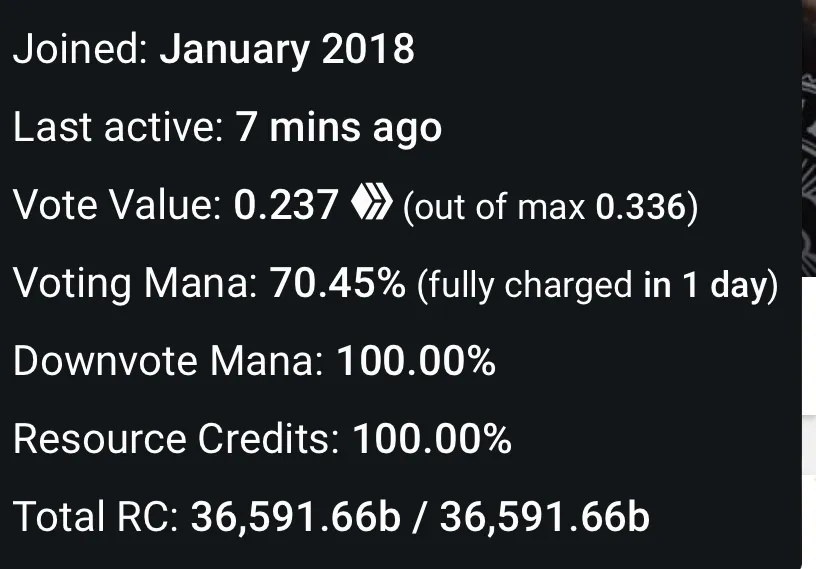
Task: Click the "Joined:" label
Action: [79, 50]
